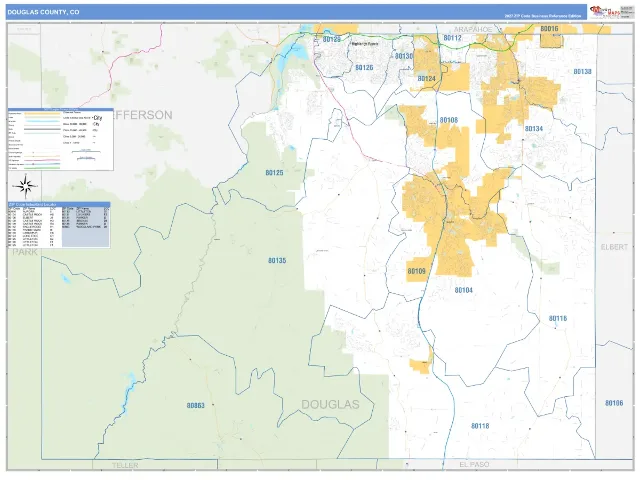Click ZIP code label 80125

(274, 173)
